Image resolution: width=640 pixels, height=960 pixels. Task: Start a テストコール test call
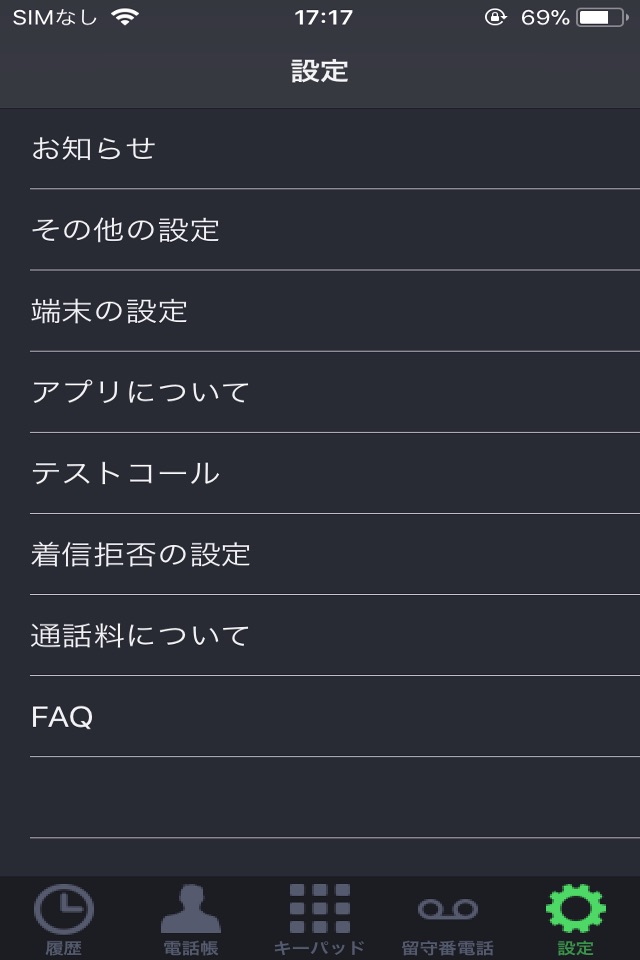click(320, 473)
